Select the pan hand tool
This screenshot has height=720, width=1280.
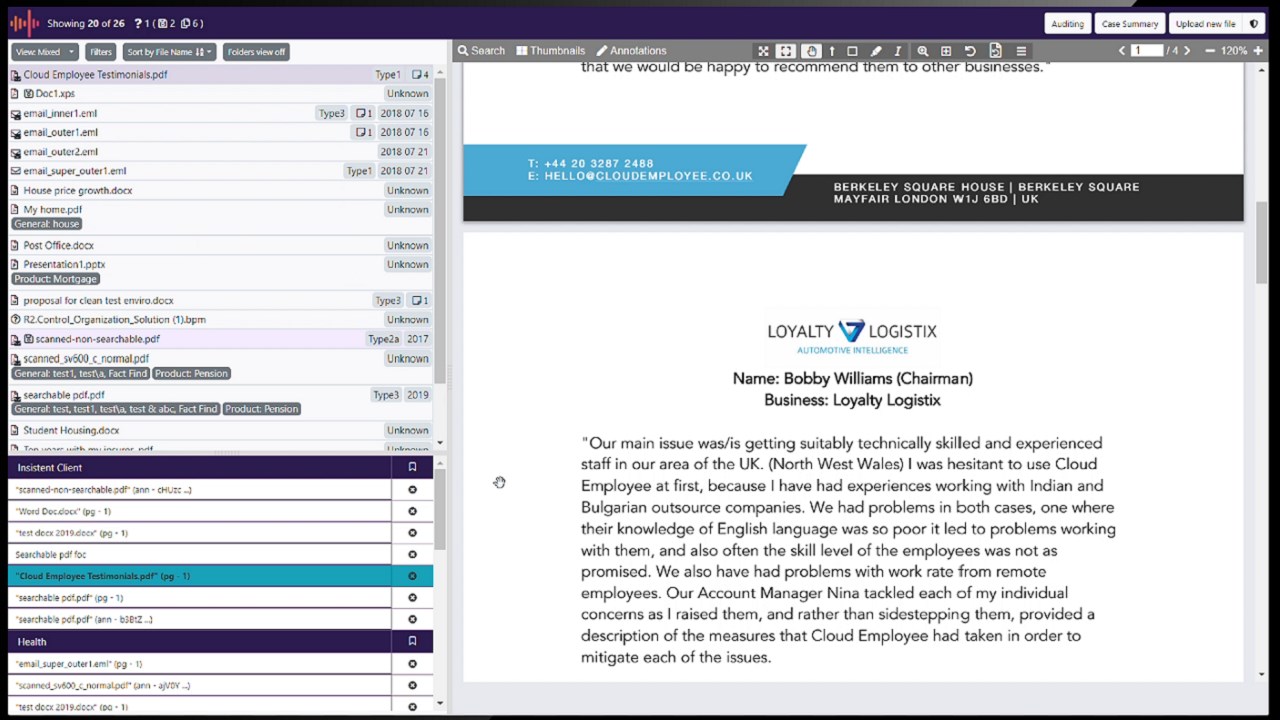pos(811,51)
